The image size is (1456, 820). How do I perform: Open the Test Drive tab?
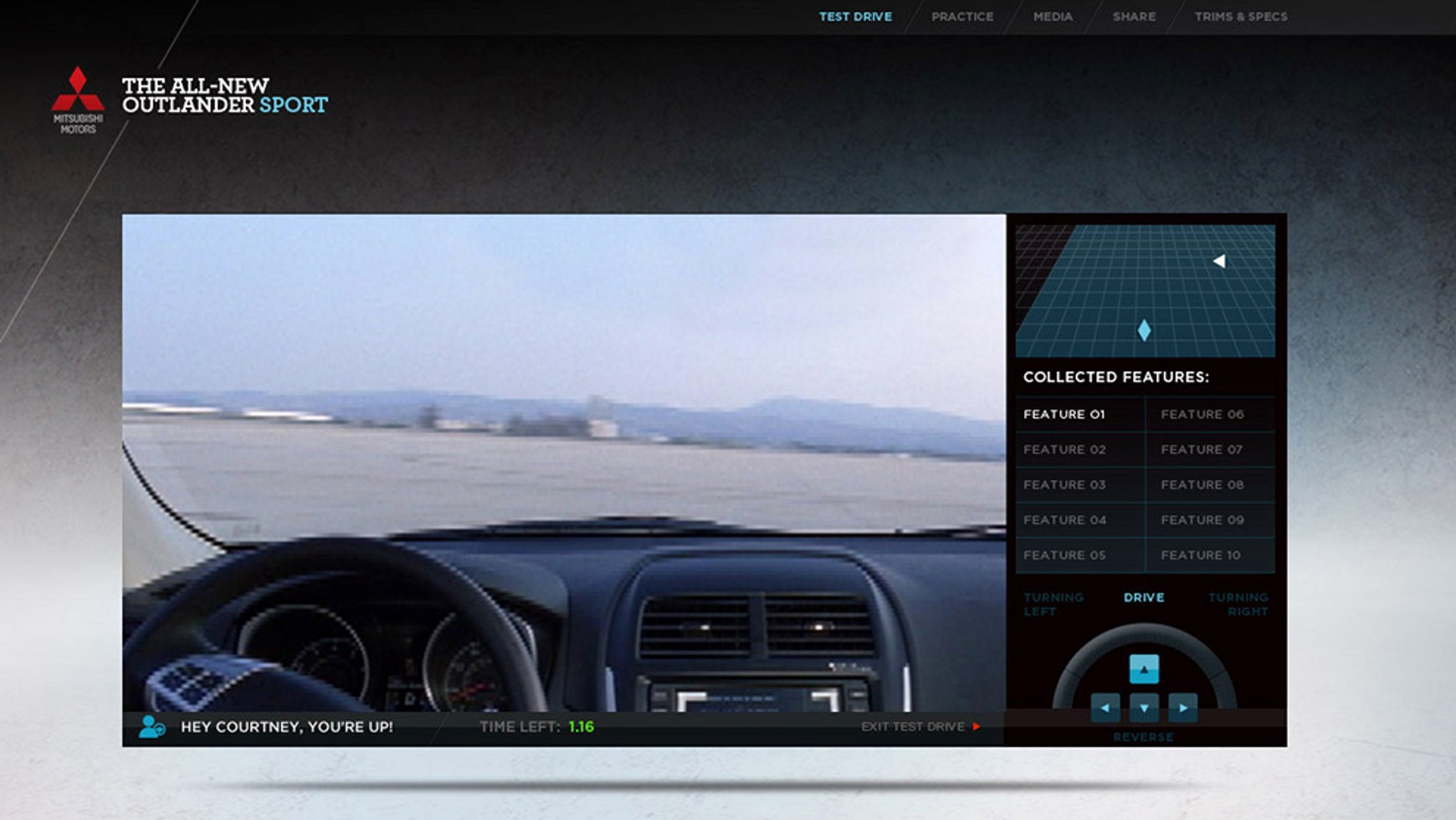855,17
